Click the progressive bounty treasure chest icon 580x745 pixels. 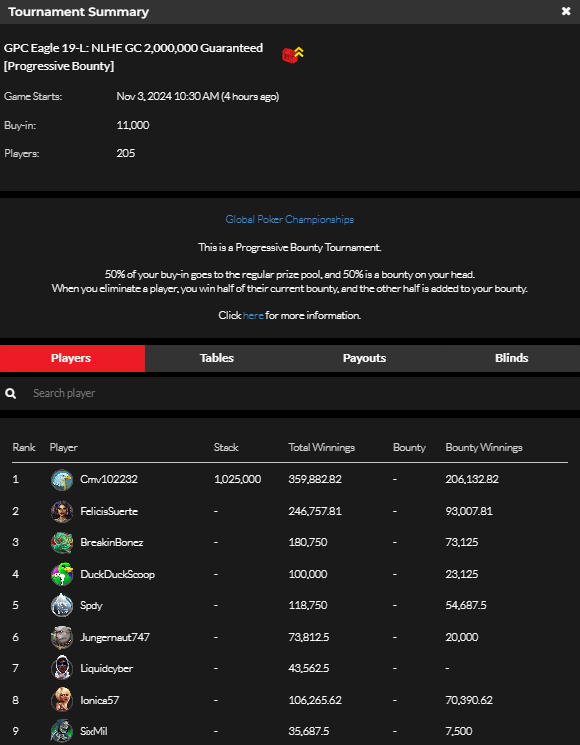[293, 55]
